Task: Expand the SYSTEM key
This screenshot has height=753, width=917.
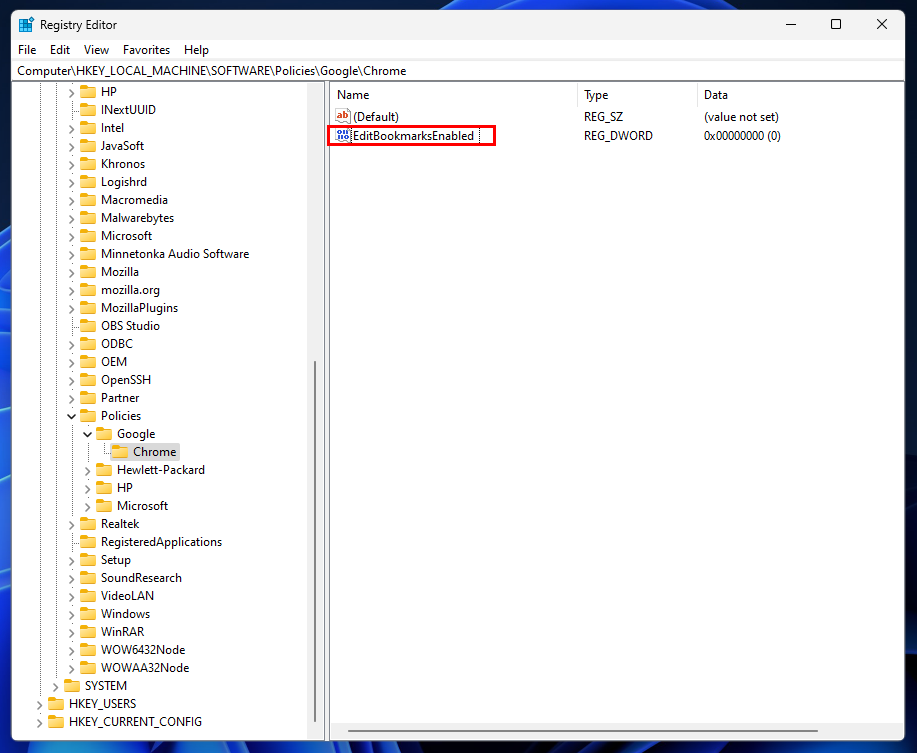Action: [56, 686]
